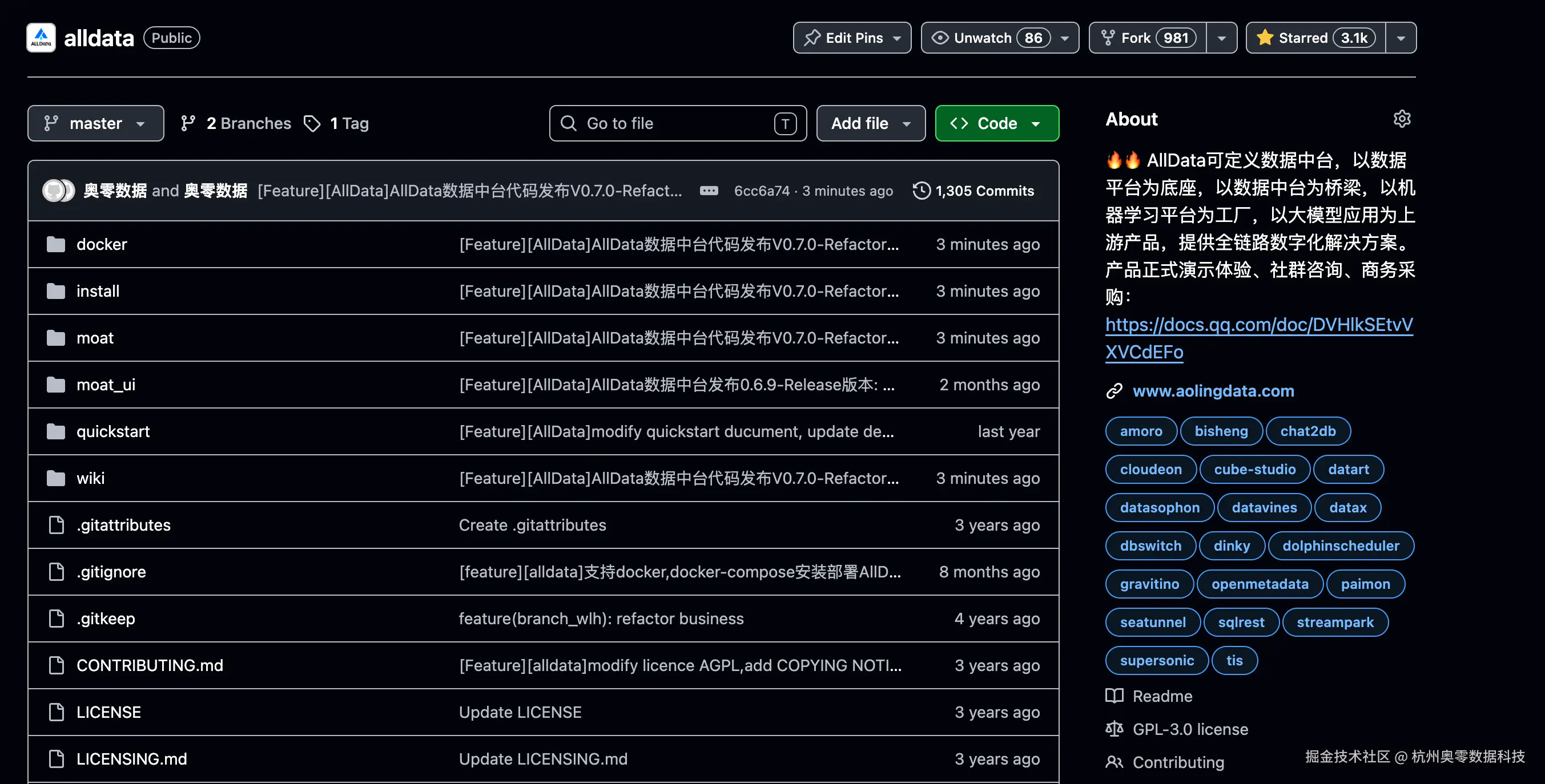1545x784 pixels.
Task: Select the amoro topic tag
Action: 1141,430
